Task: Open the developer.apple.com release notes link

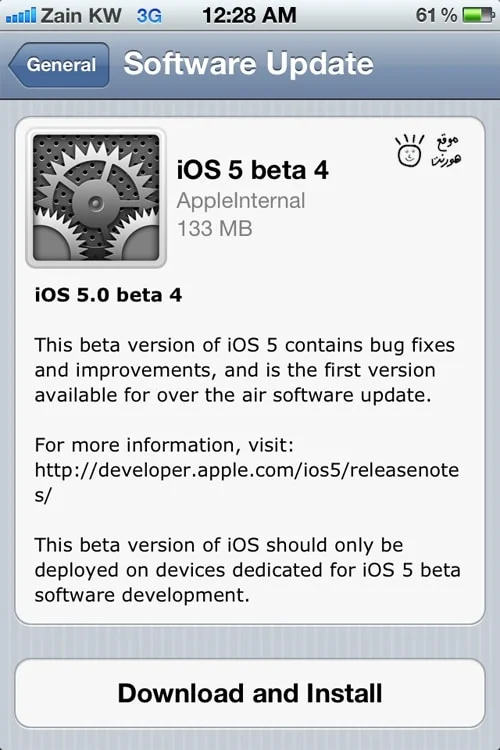Action: click(247, 483)
